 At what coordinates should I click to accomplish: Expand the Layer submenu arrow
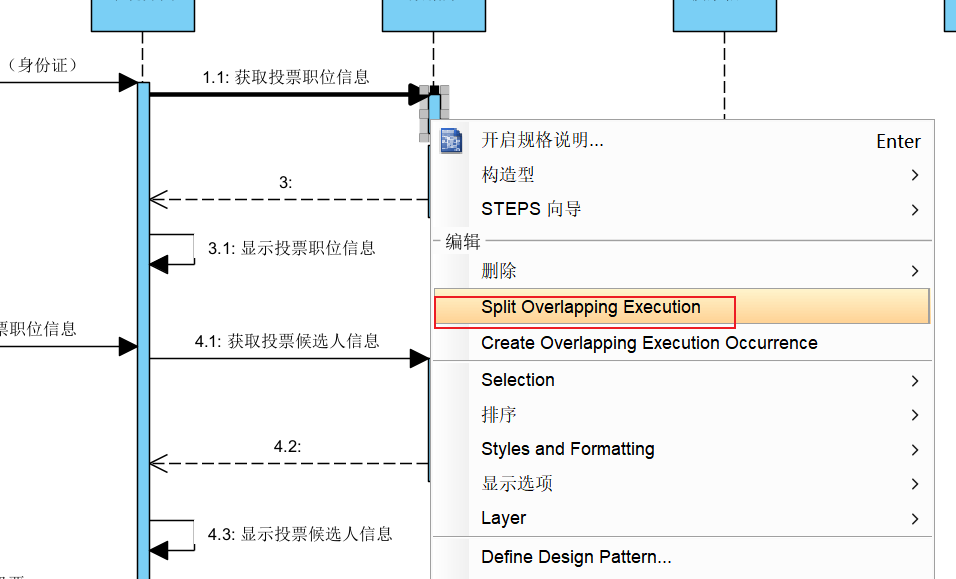(x=915, y=519)
